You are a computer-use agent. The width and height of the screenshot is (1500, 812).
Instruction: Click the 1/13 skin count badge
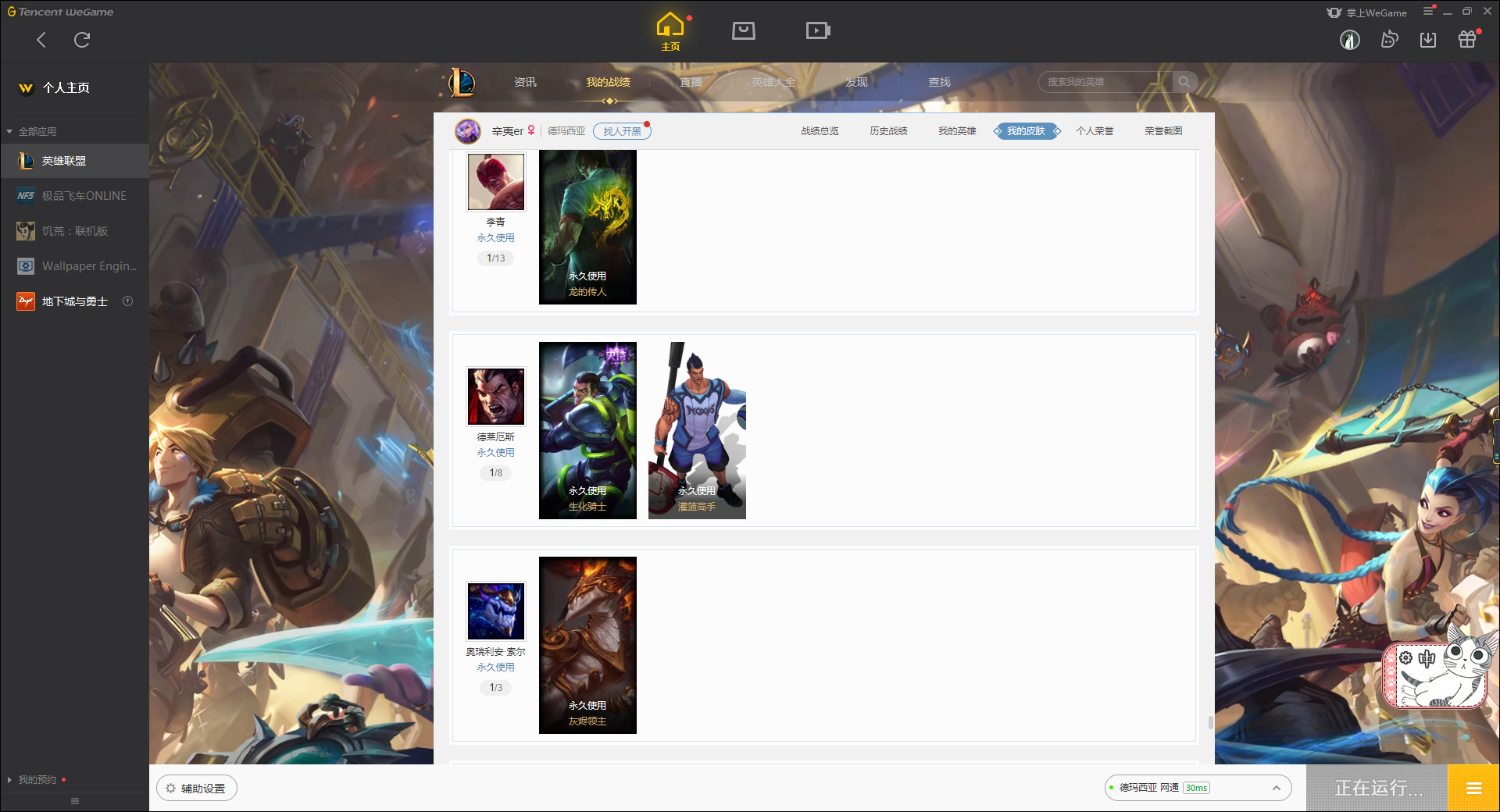[496, 258]
